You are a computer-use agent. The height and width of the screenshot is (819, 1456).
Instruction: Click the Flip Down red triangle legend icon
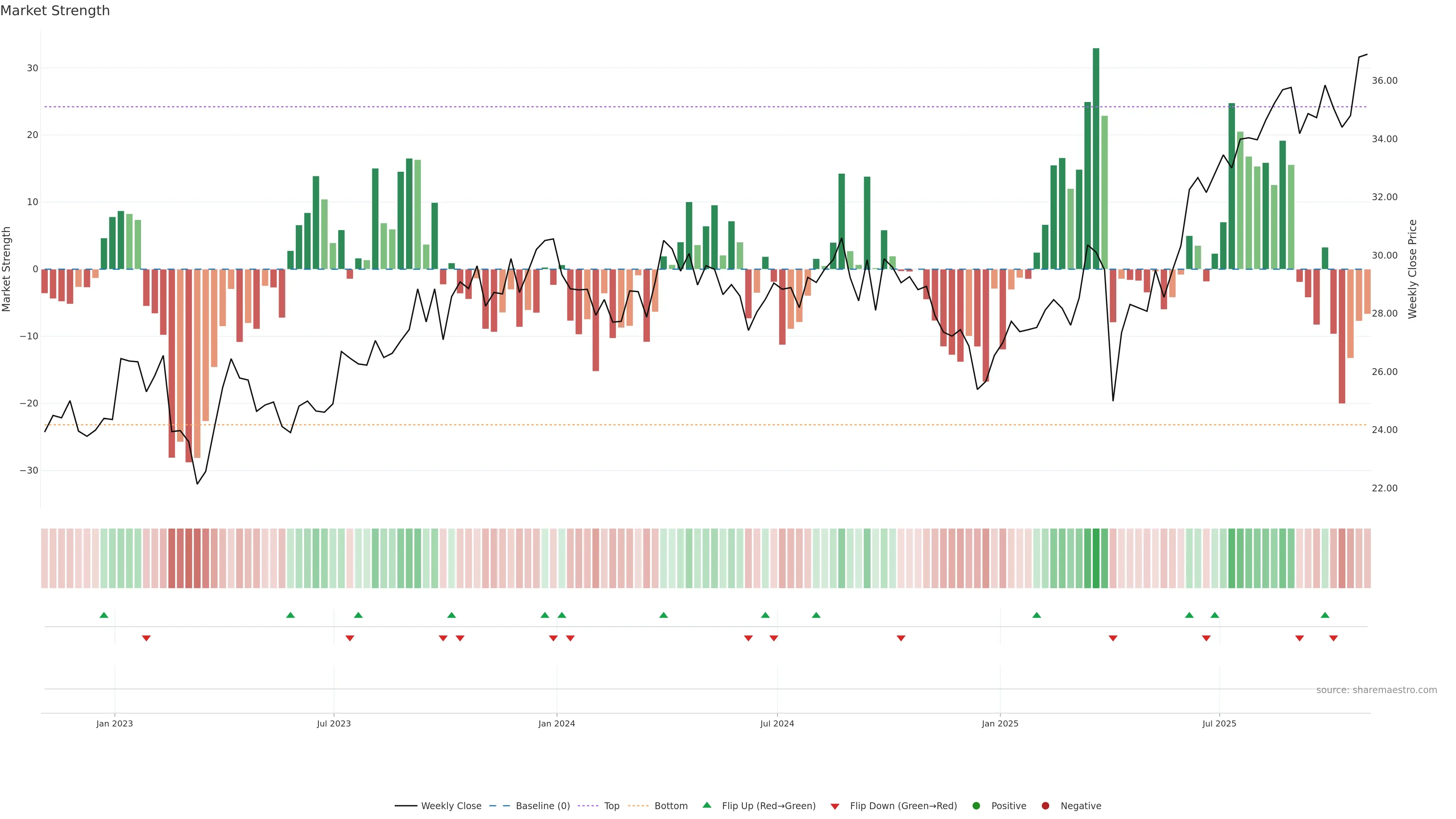click(x=835, y=806)
